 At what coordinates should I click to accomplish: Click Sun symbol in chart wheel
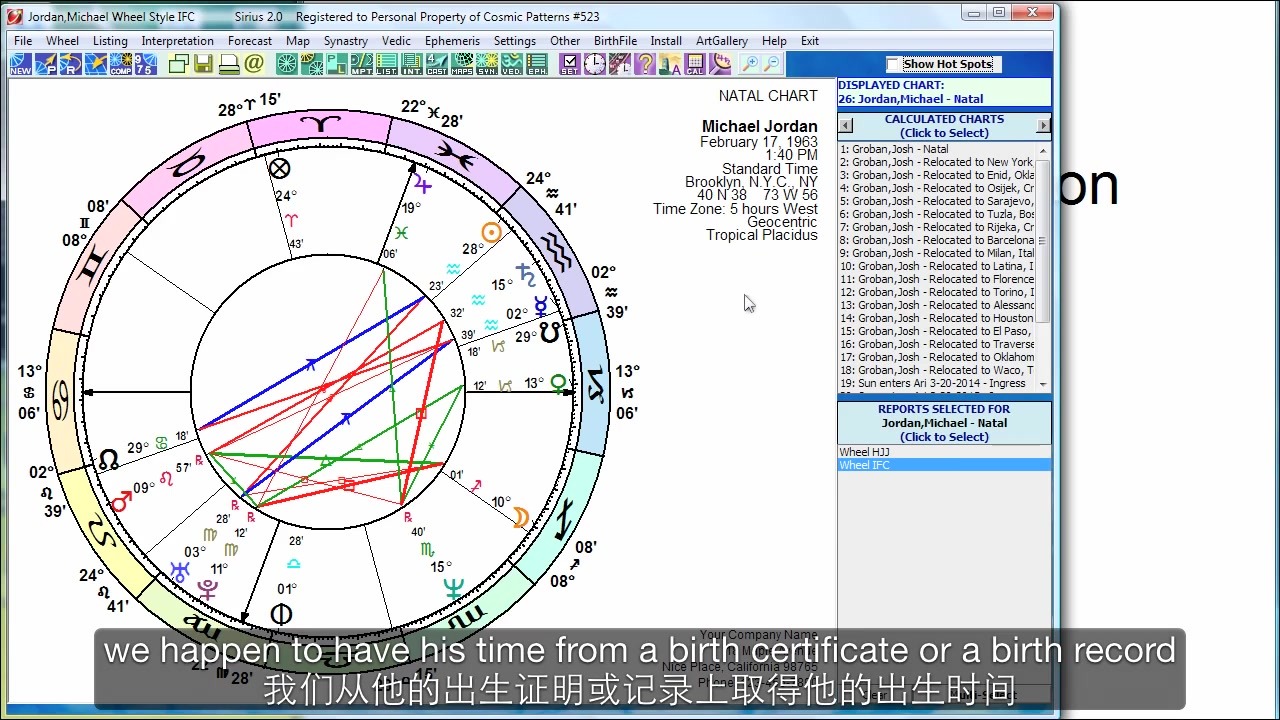pos(490,233)
